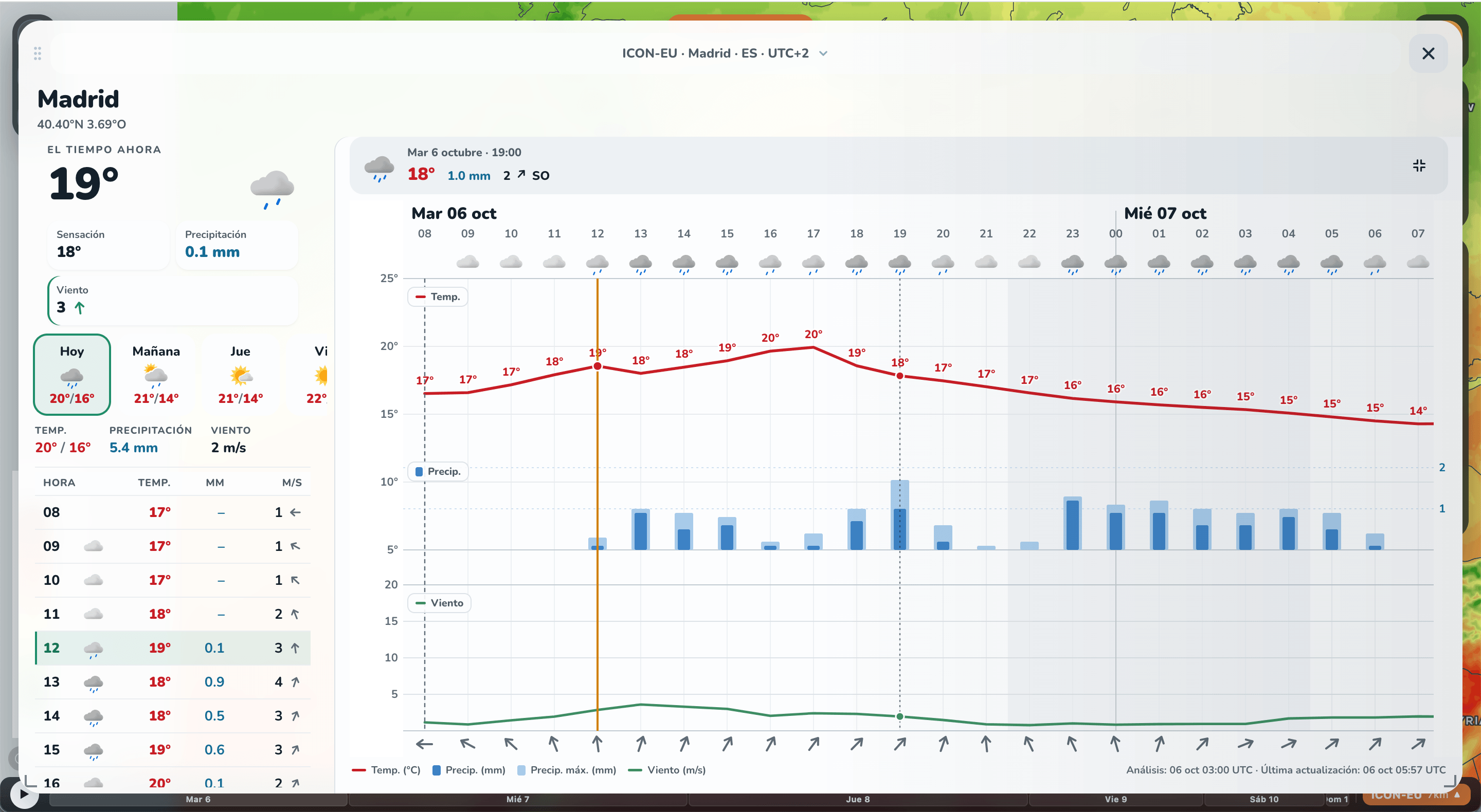Click the 19° temperature point at hour 12
Viewport: 1481px width, 812px height.
(598, 366)
